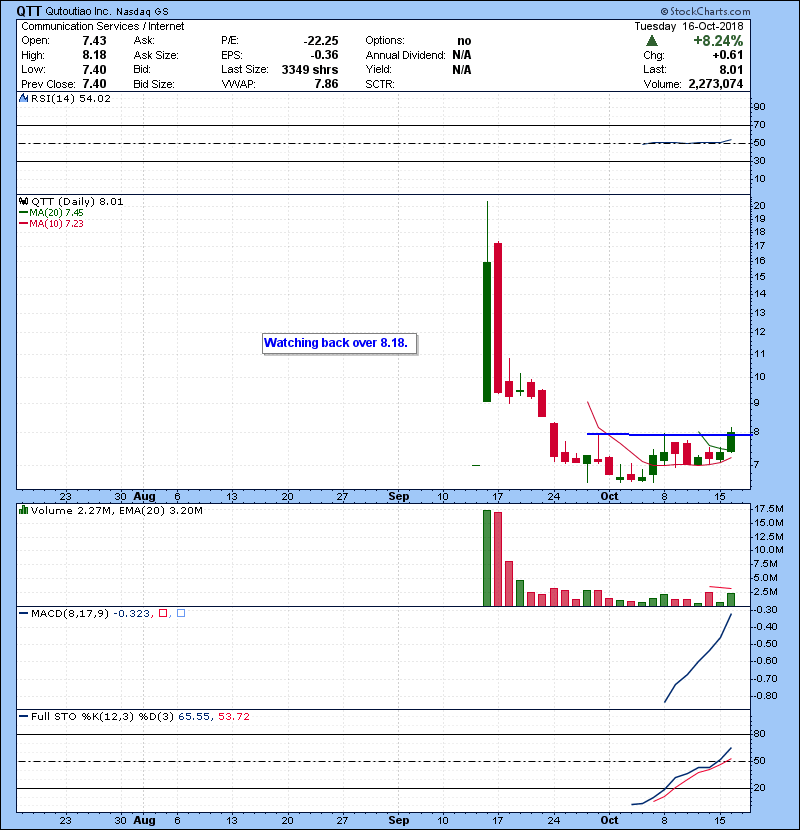
Task: Click the tall red candle near Sep 17
Action: (498, 318)
